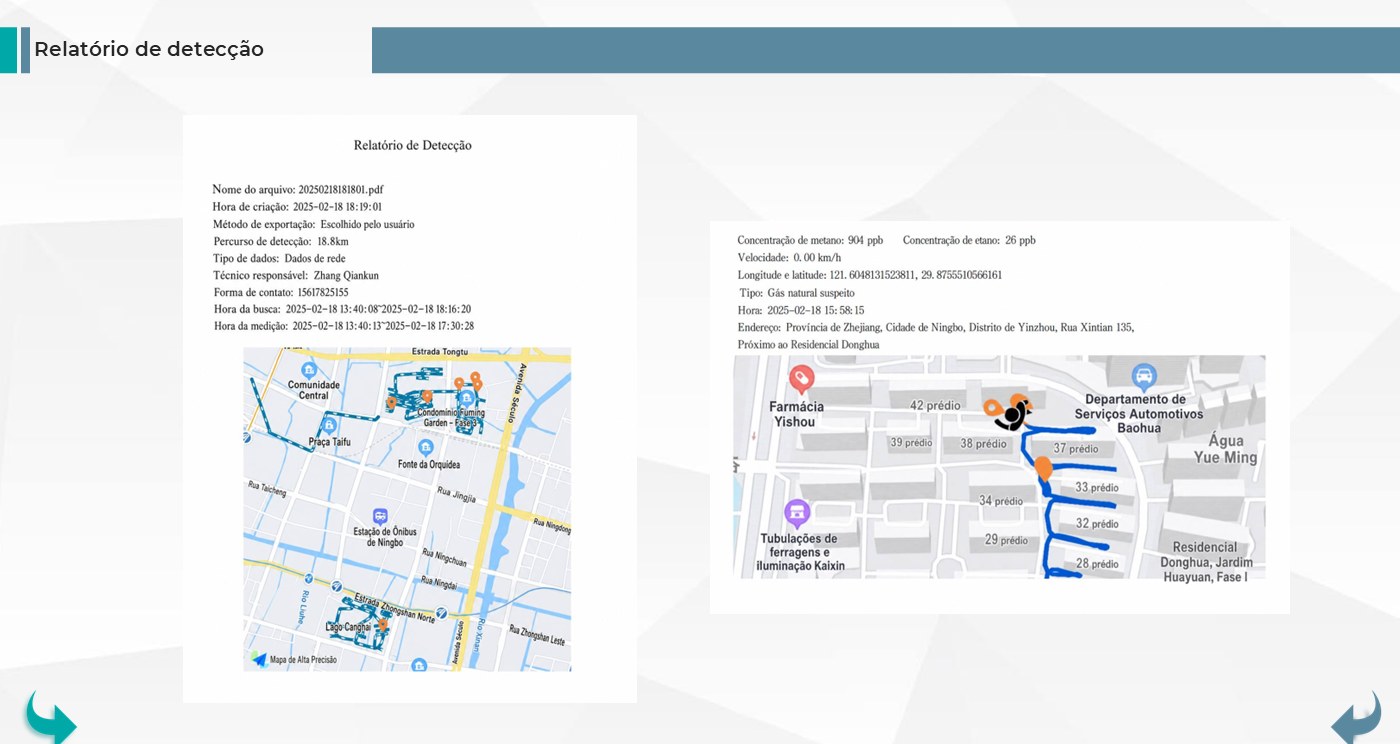Click the Rua Taicheng street label

pos(267,488)
